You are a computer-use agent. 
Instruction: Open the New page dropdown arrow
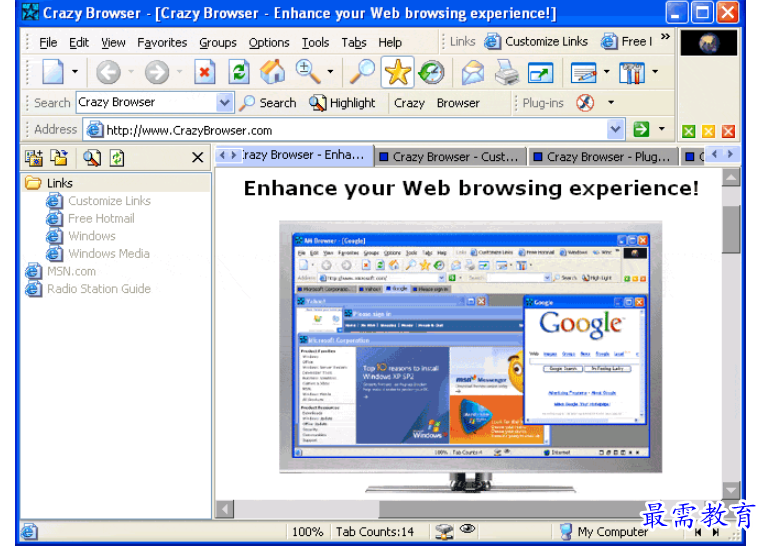pyautogui.click(x=75, y=72)
